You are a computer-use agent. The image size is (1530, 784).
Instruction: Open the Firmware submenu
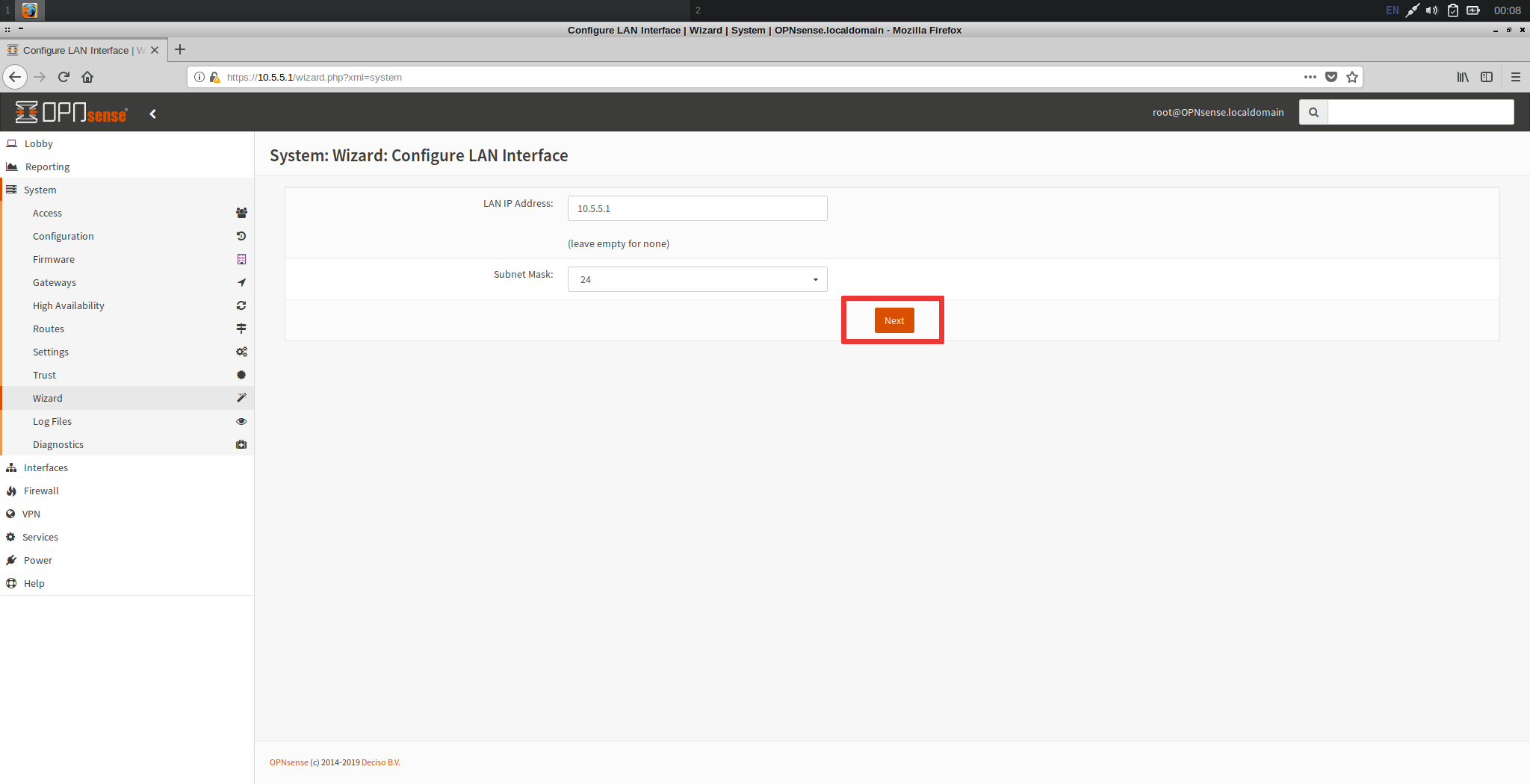[x=127, y=259]
